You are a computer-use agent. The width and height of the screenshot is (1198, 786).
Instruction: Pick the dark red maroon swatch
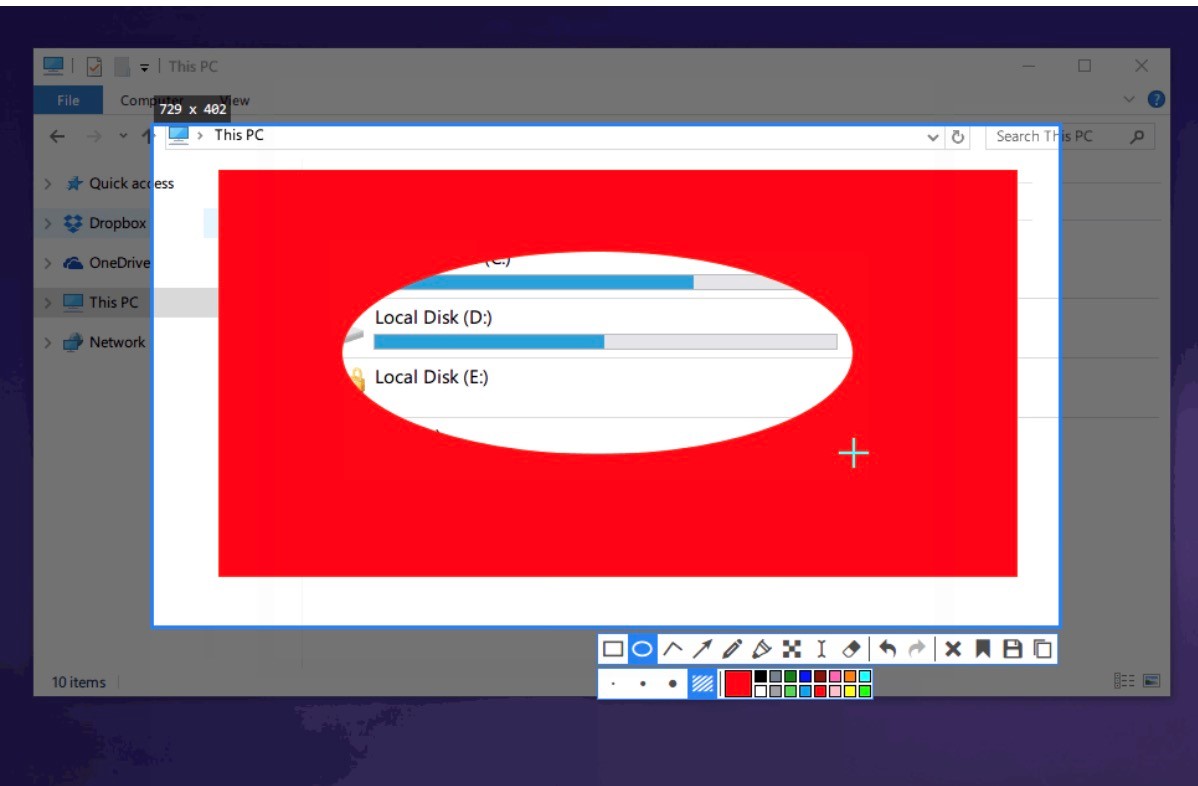coord(820,676)
